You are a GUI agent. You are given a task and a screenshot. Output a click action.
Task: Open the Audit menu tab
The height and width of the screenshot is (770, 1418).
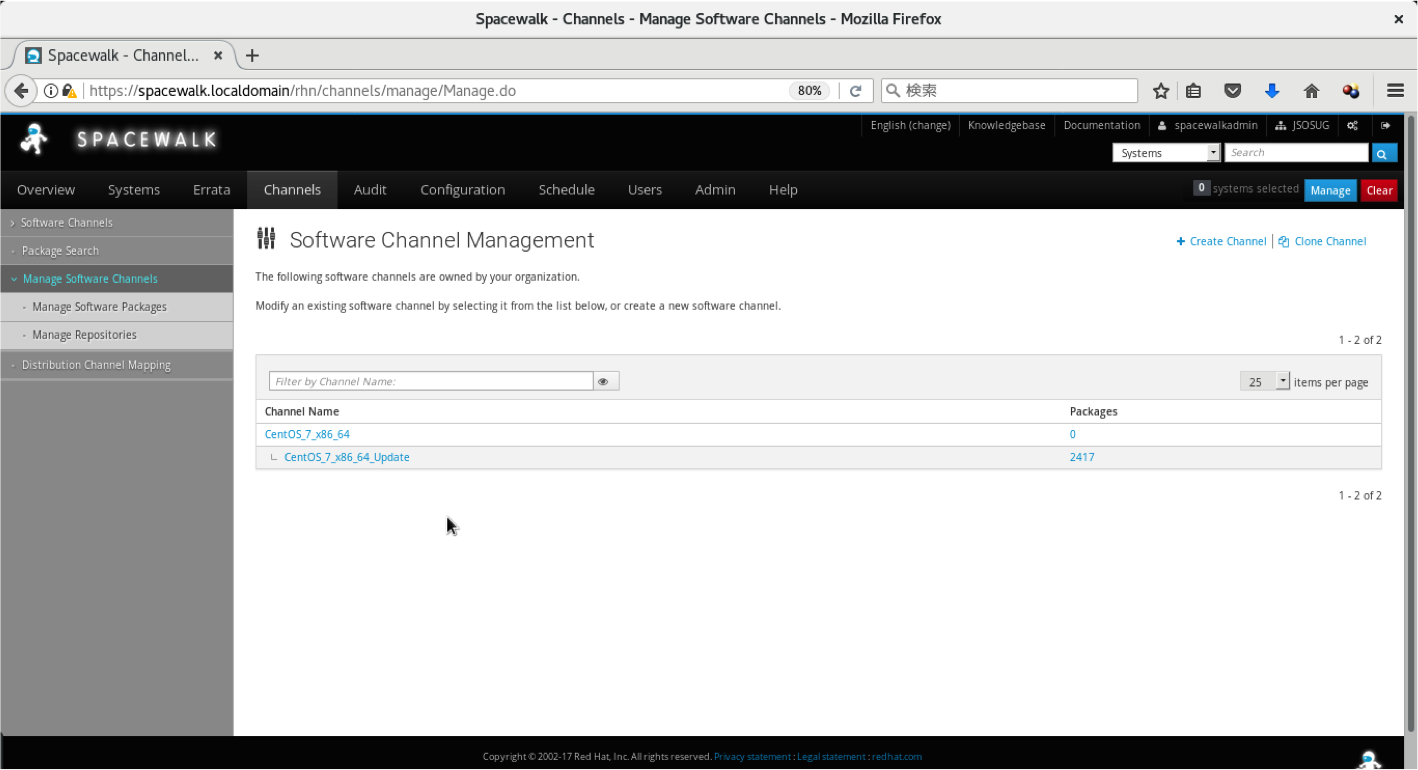[x=370, y=190]
